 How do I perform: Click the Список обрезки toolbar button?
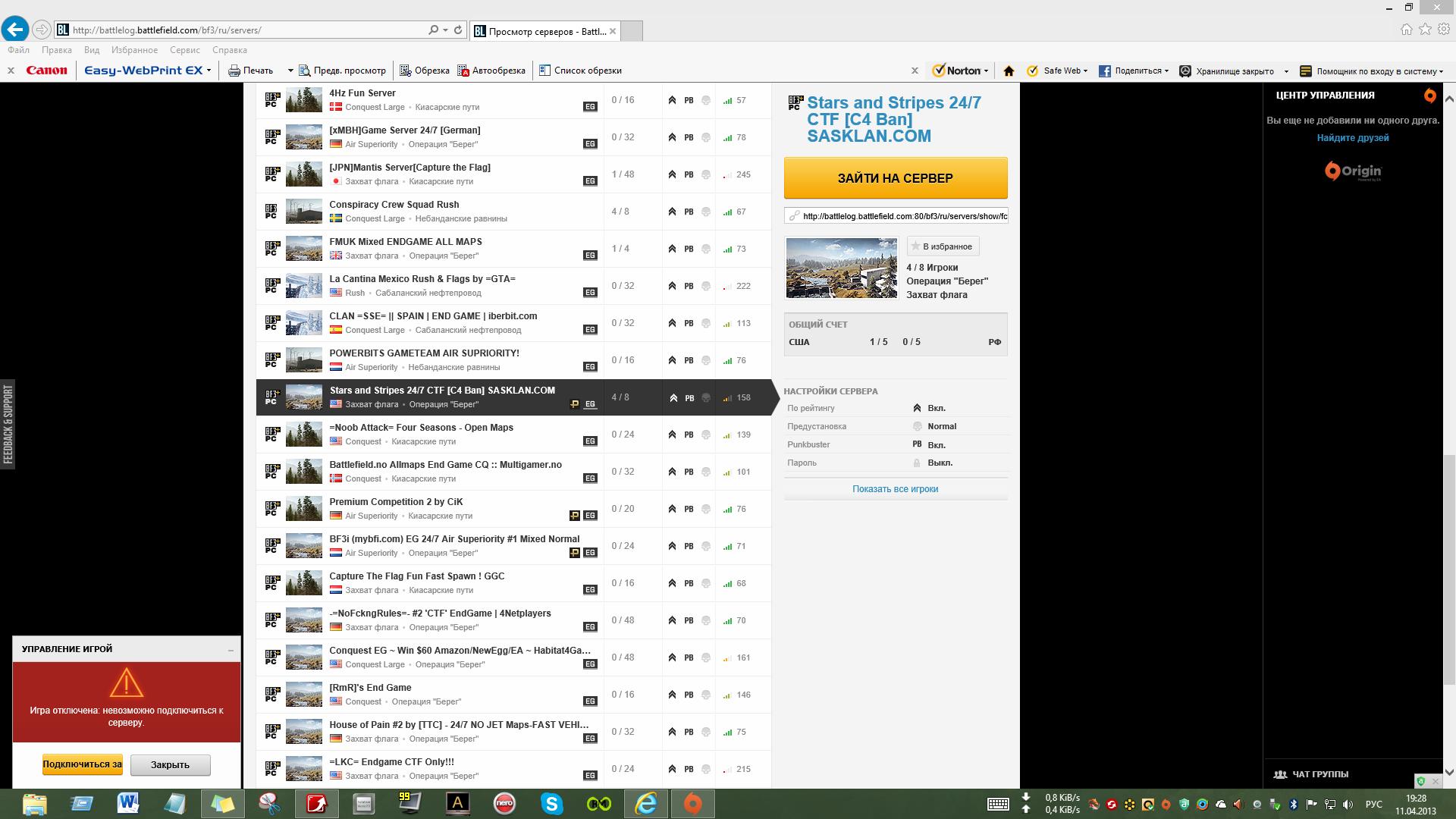(x=580, y=71)
